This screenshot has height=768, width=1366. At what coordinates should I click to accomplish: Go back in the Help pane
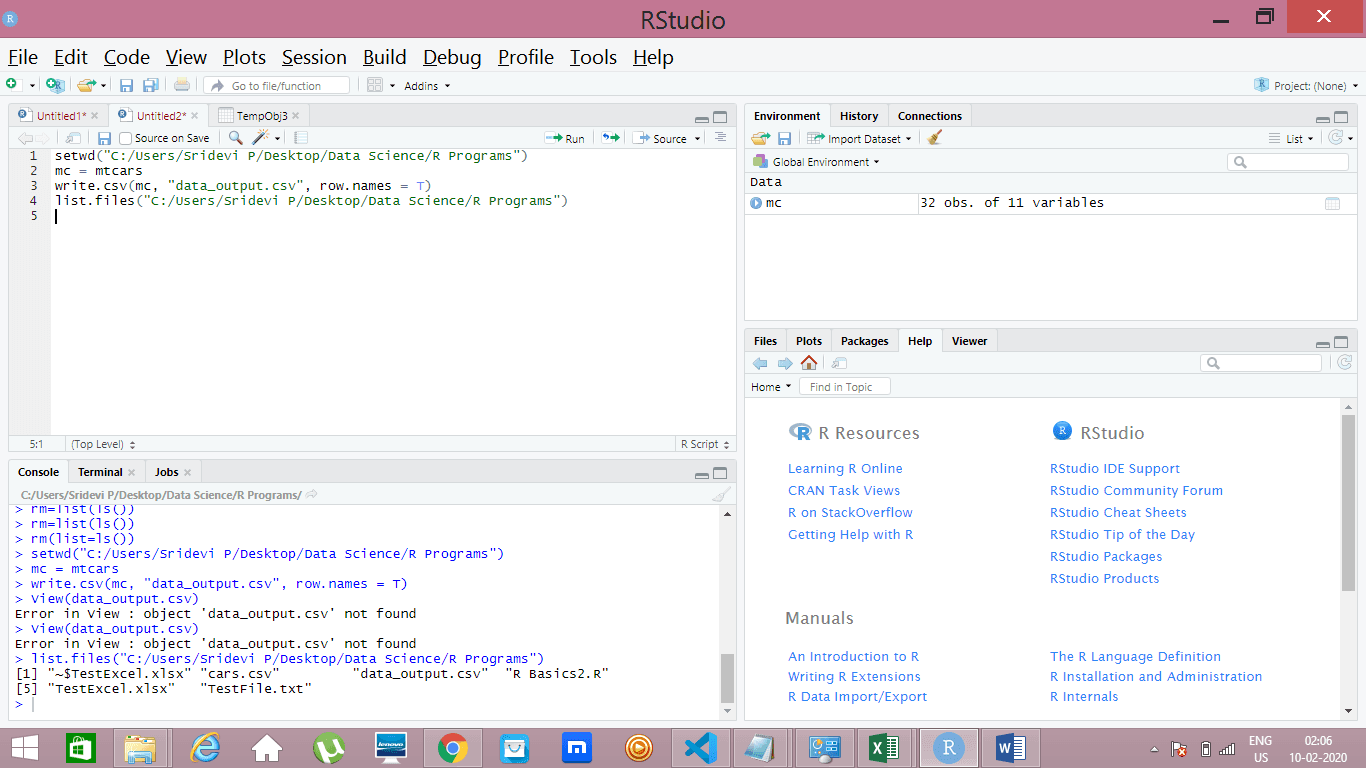pyautogui.click(x=760, y=363)
